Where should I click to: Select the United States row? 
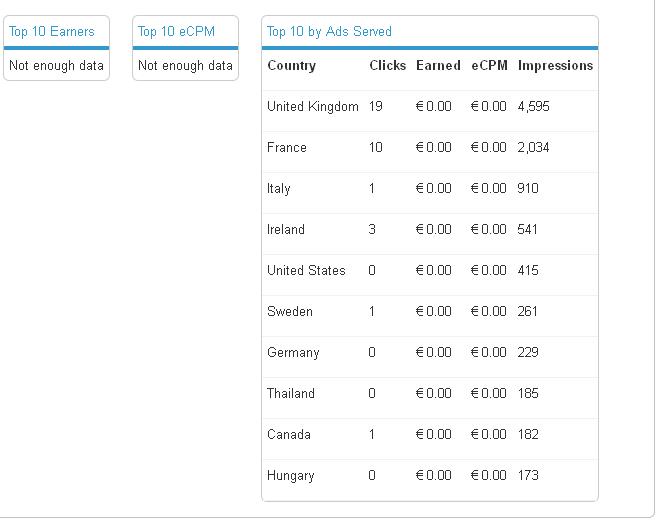tap(306, 270)
